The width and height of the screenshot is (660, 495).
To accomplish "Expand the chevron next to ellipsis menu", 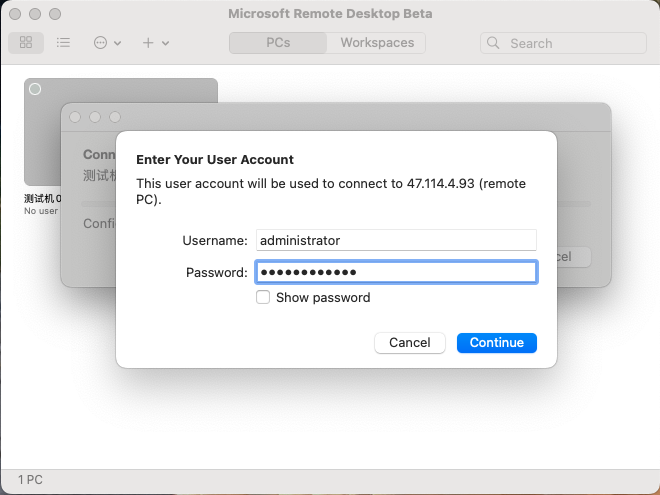I will click(x=118, y=43).
